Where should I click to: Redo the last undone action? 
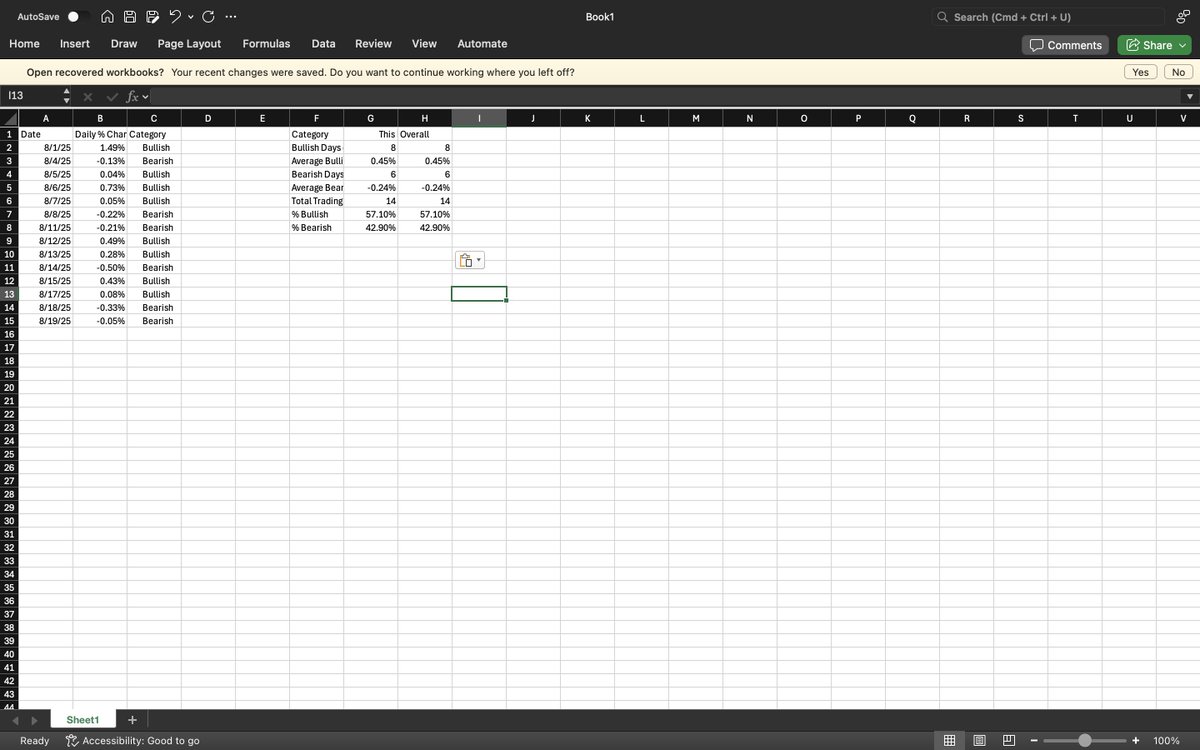(x=208, y=17)
